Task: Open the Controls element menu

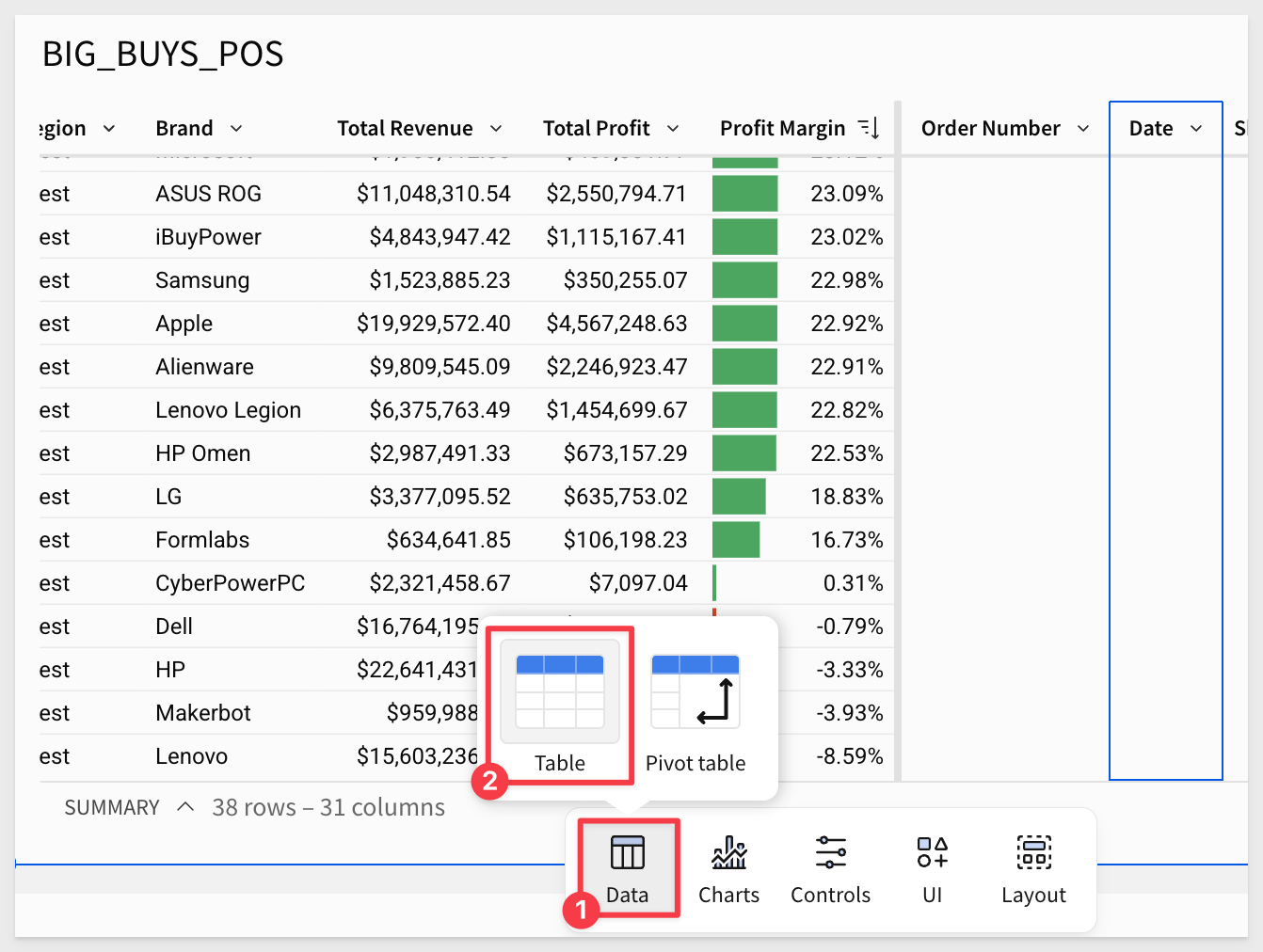Action: coord(830,868)
